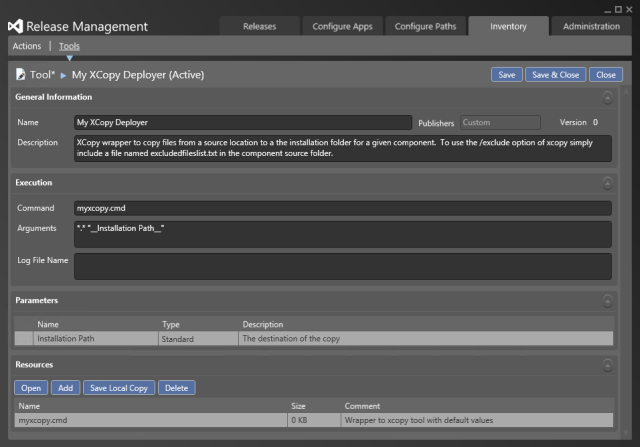Click the vertical scrollbar down arrow
This screenshot has width=640, height=447.
pyautogui.click(x=626, y=433)
